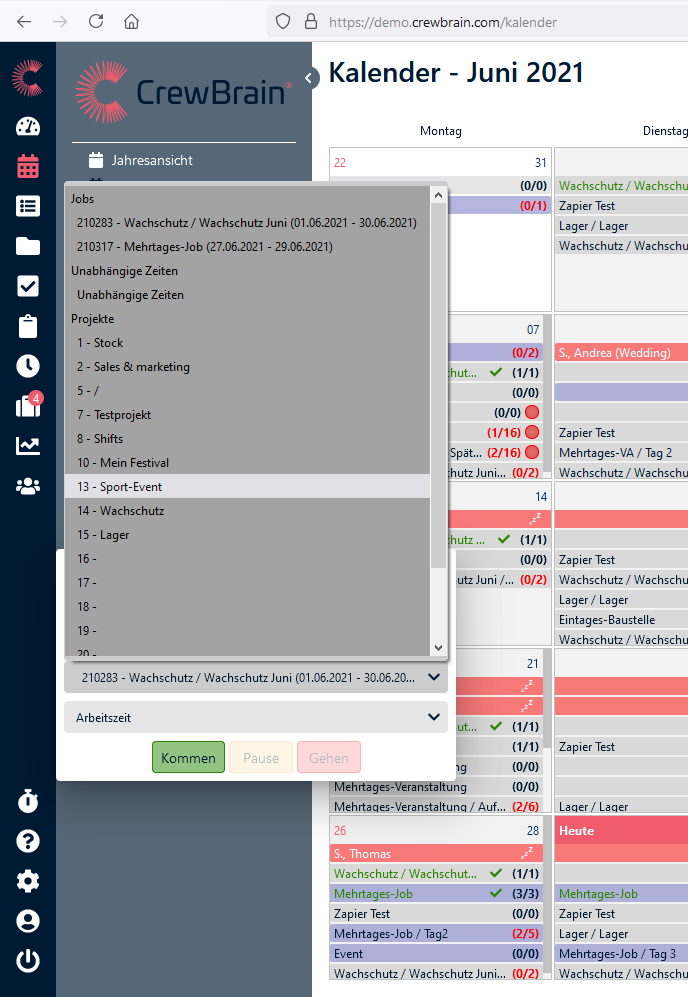Image resolution: width=688 pixels, height=997 pixels.
Task: Open Jahresansicht in the side menu
Action: (152, 160)
